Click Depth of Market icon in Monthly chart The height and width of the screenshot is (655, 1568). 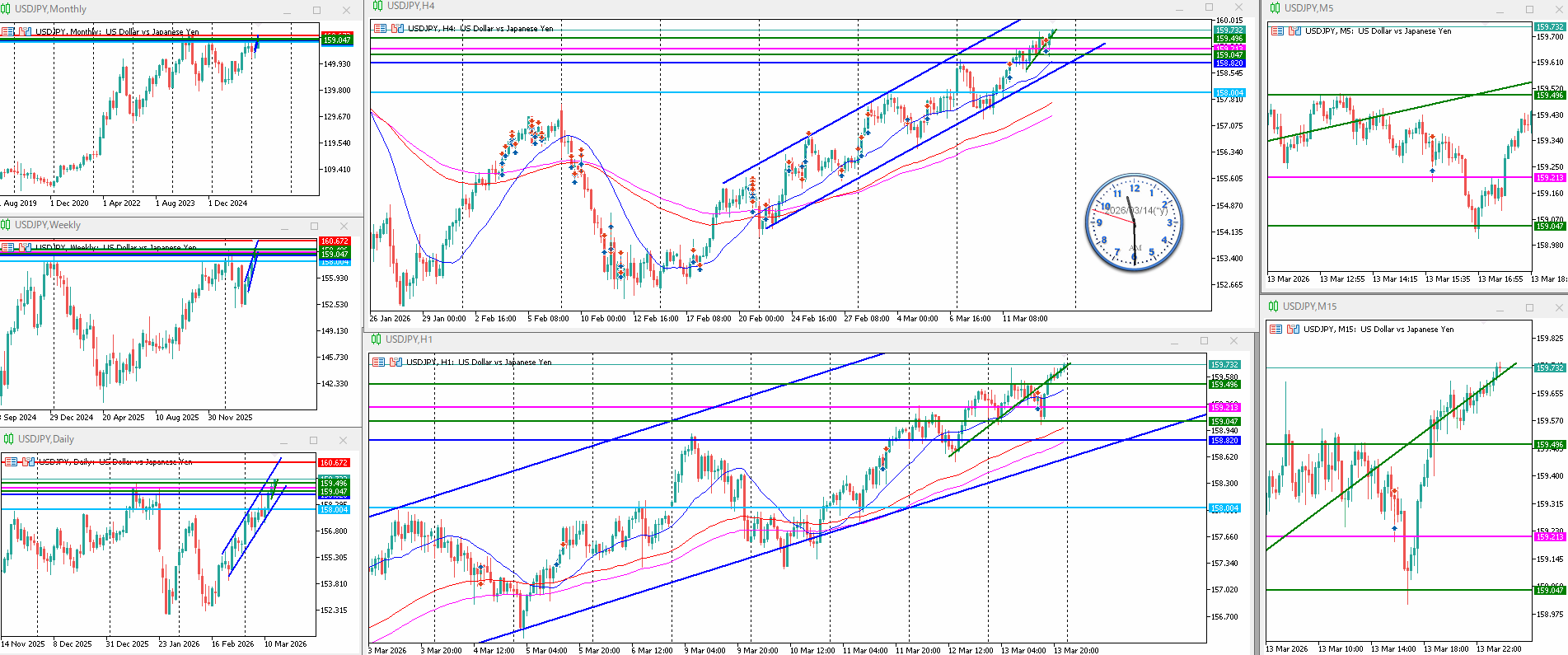(8, 32)
